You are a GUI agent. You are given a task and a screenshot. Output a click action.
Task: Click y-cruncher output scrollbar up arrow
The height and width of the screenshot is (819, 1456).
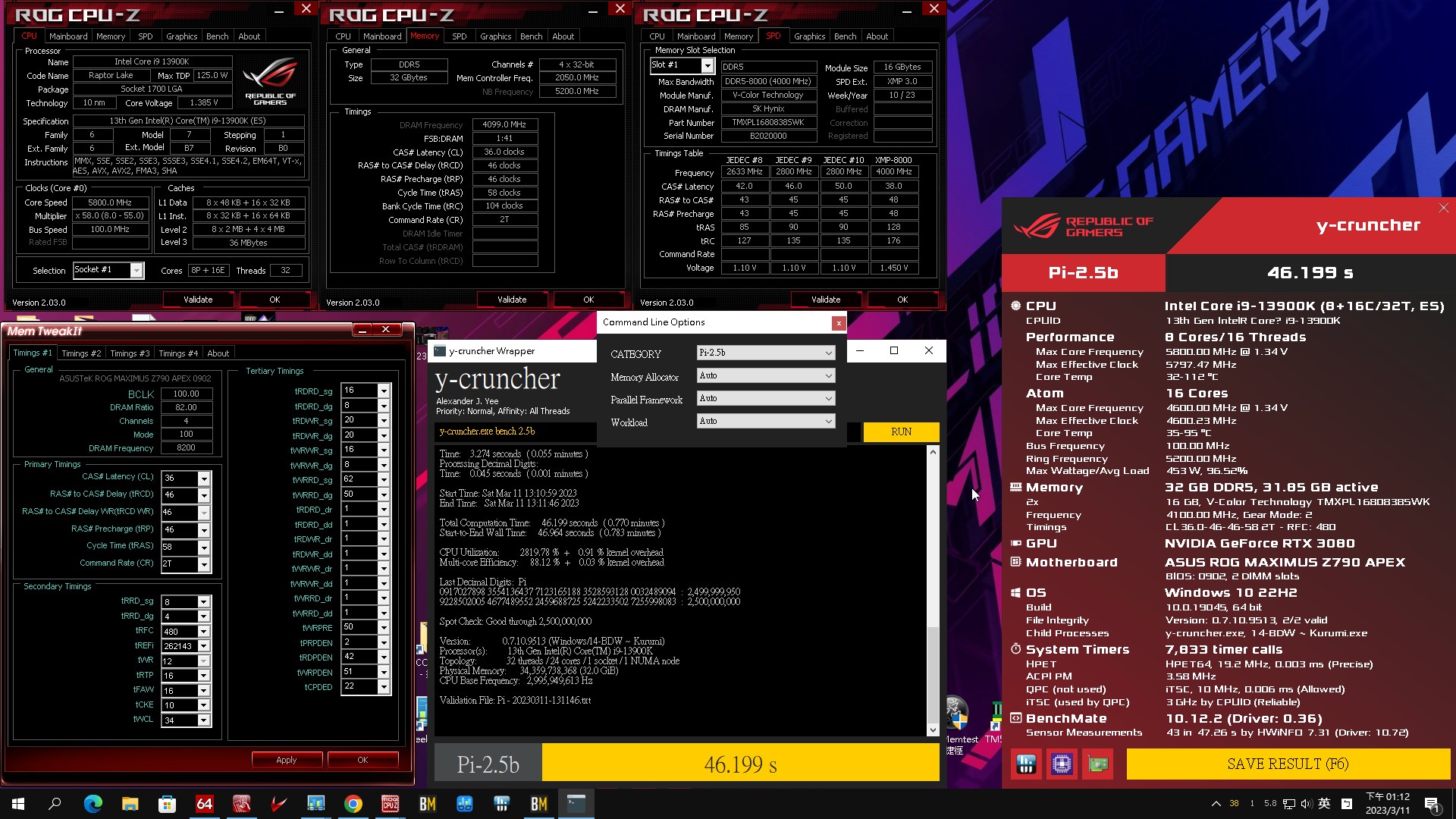click(x=933, y=452)
